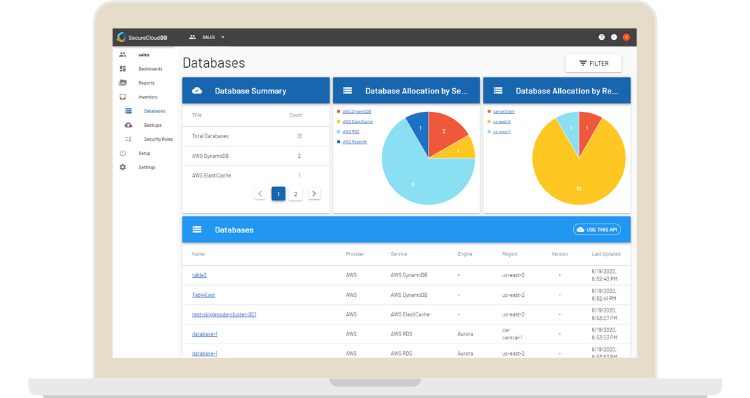Click the Last Updated column header
Image resolution: width=750 pixels, height=398 pixels.
606,254
